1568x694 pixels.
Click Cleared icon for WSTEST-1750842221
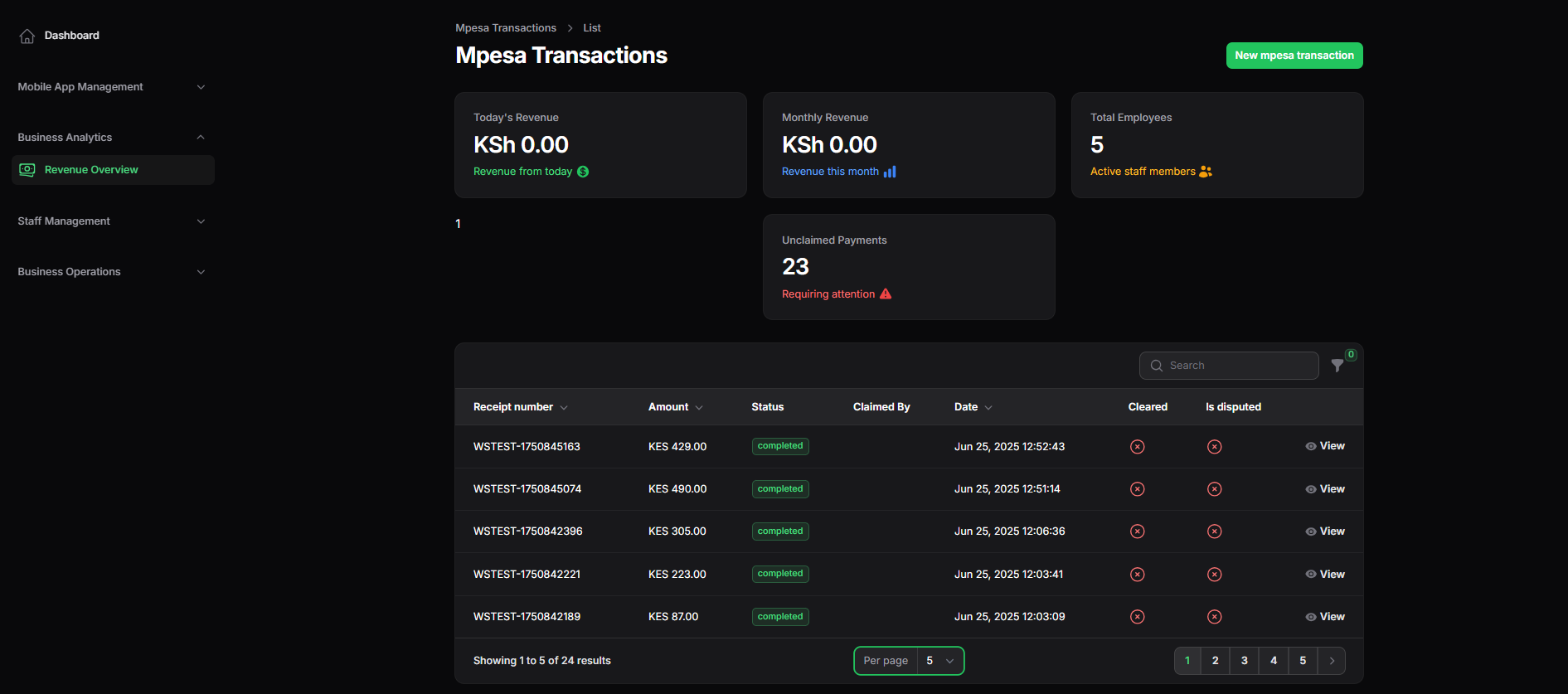tap(1138, 575)
